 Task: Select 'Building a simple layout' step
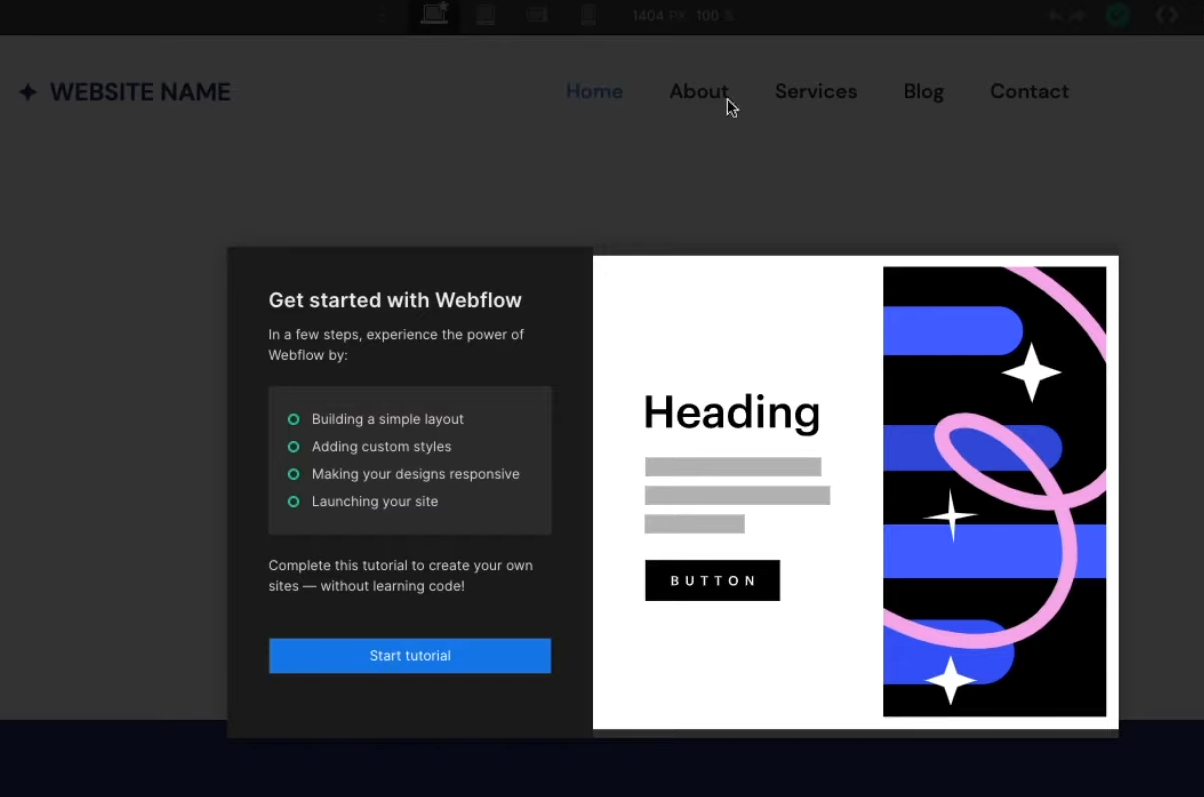pyautogui.click(x=388, y=419)
